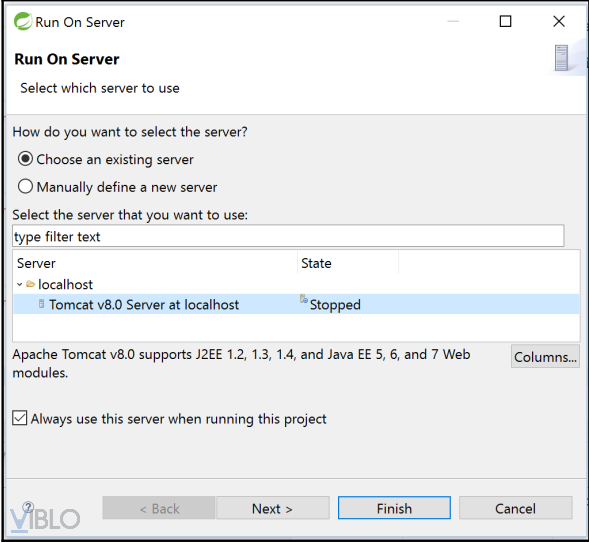Collapse the localhost tree node
Viewport: 589px width, 543px height.
[x=20, y=284]
